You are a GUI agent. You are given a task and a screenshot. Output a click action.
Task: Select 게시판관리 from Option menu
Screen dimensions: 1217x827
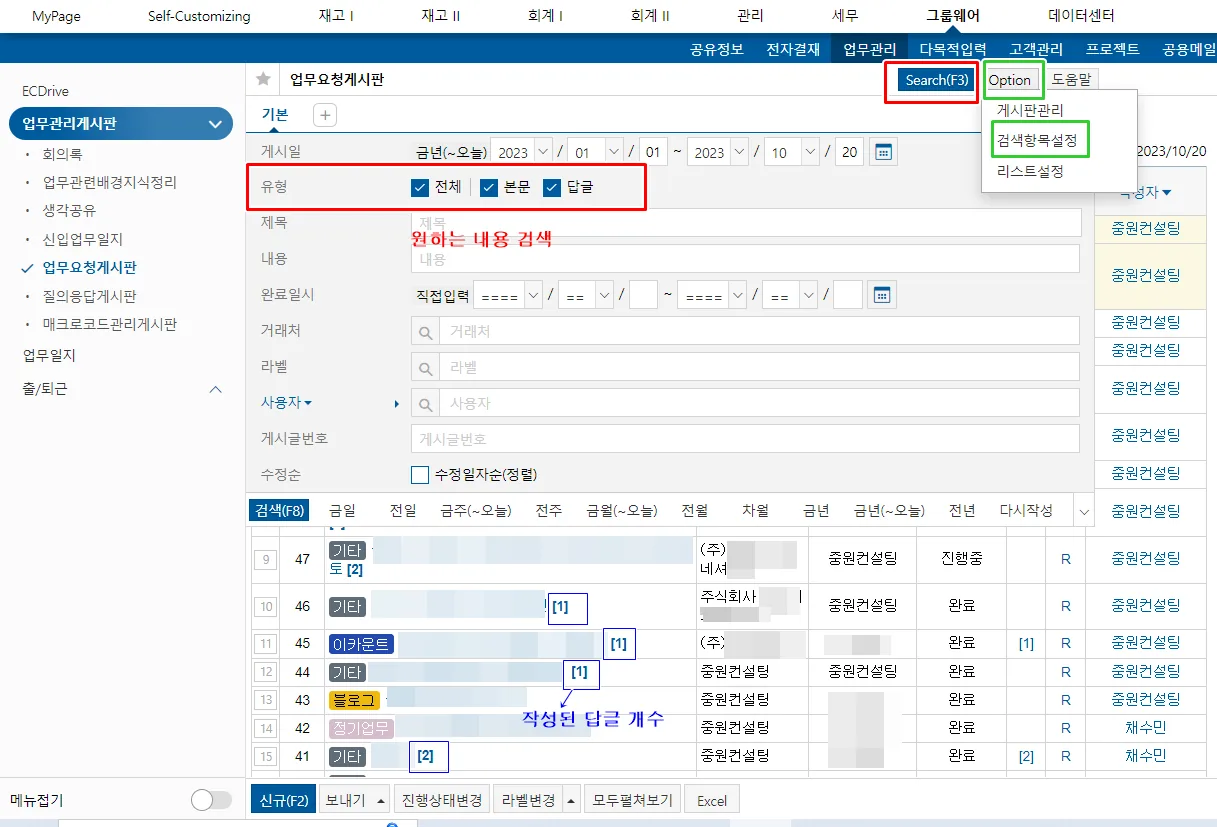click(1030, 111)
